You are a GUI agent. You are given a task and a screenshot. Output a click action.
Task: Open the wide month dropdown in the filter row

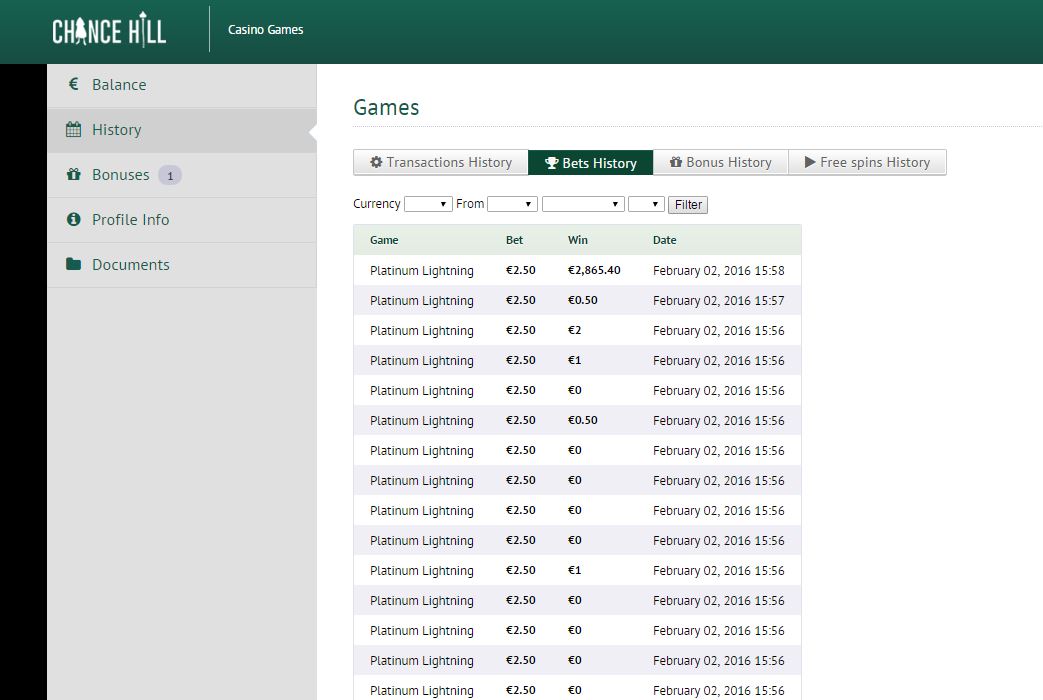point(583,204)
